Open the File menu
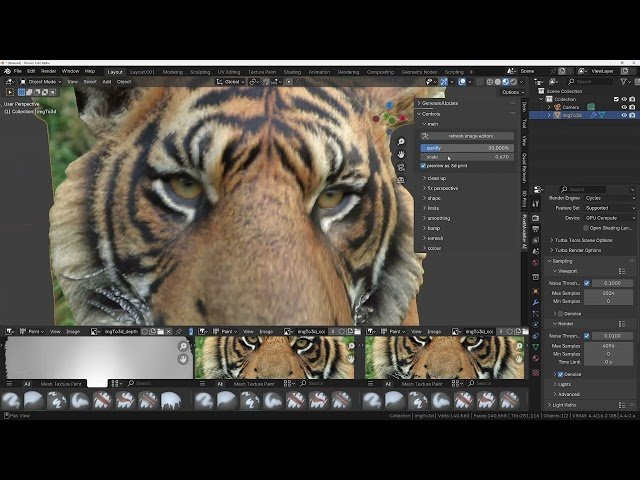Viewport: 640px width, 480px height. 18,71
